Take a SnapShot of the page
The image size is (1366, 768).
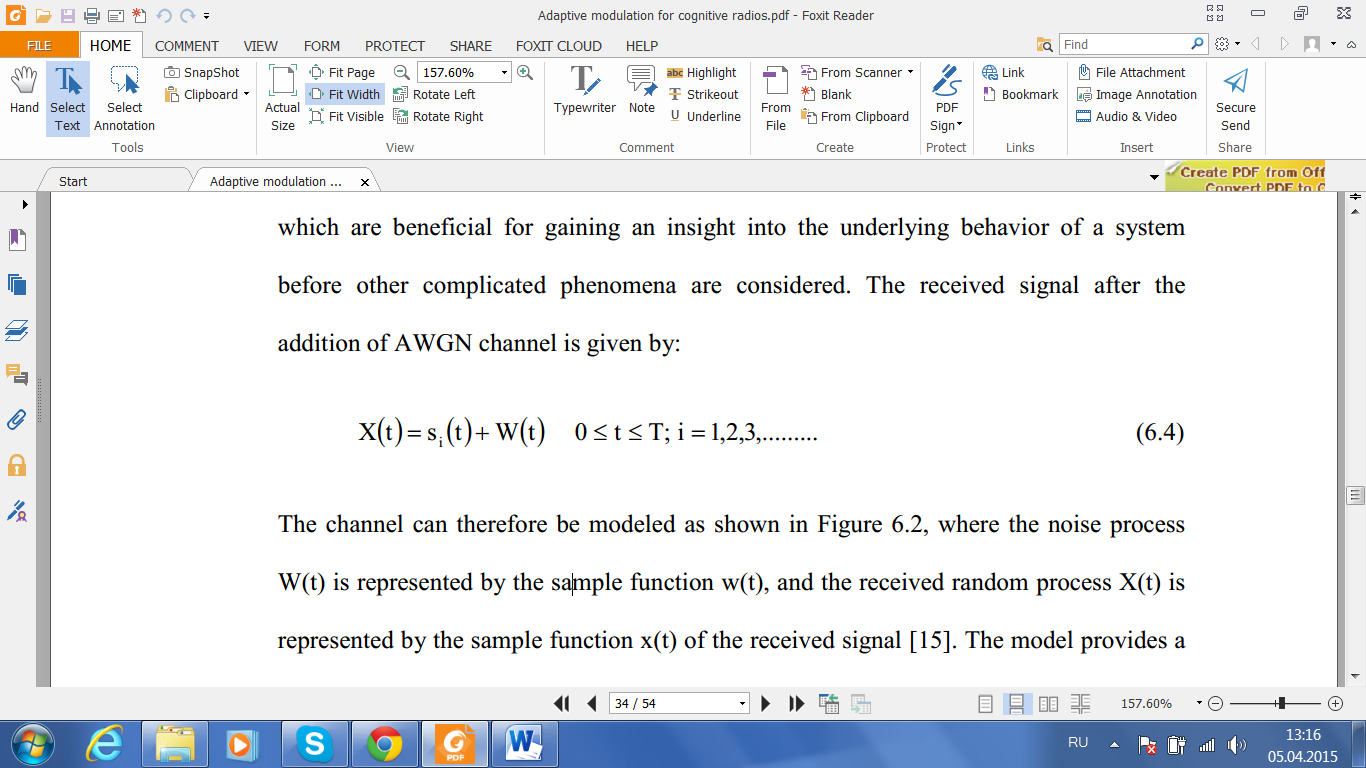[x=202, y=72]
